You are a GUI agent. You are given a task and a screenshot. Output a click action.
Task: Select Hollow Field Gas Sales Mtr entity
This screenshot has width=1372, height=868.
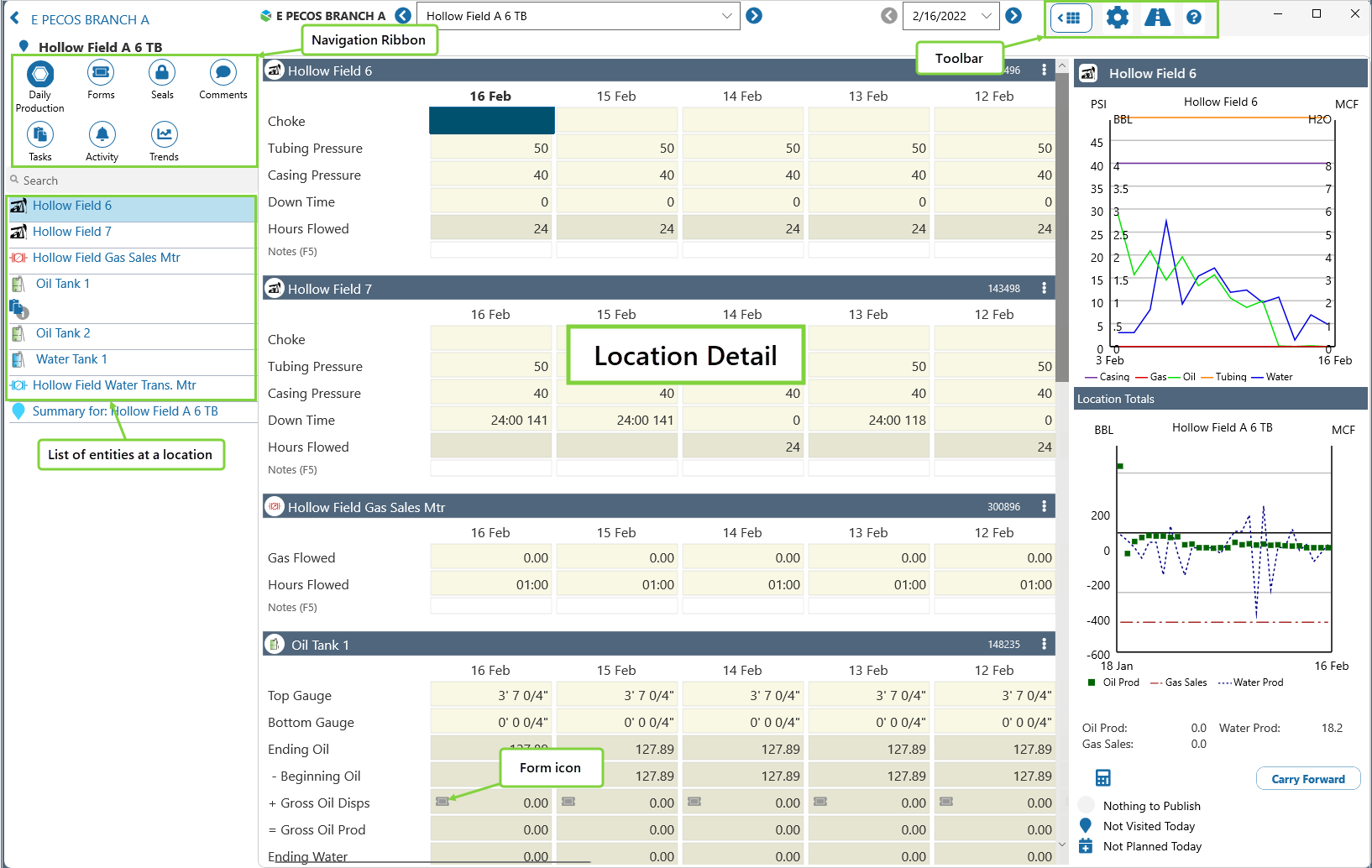tap(106, 258)
